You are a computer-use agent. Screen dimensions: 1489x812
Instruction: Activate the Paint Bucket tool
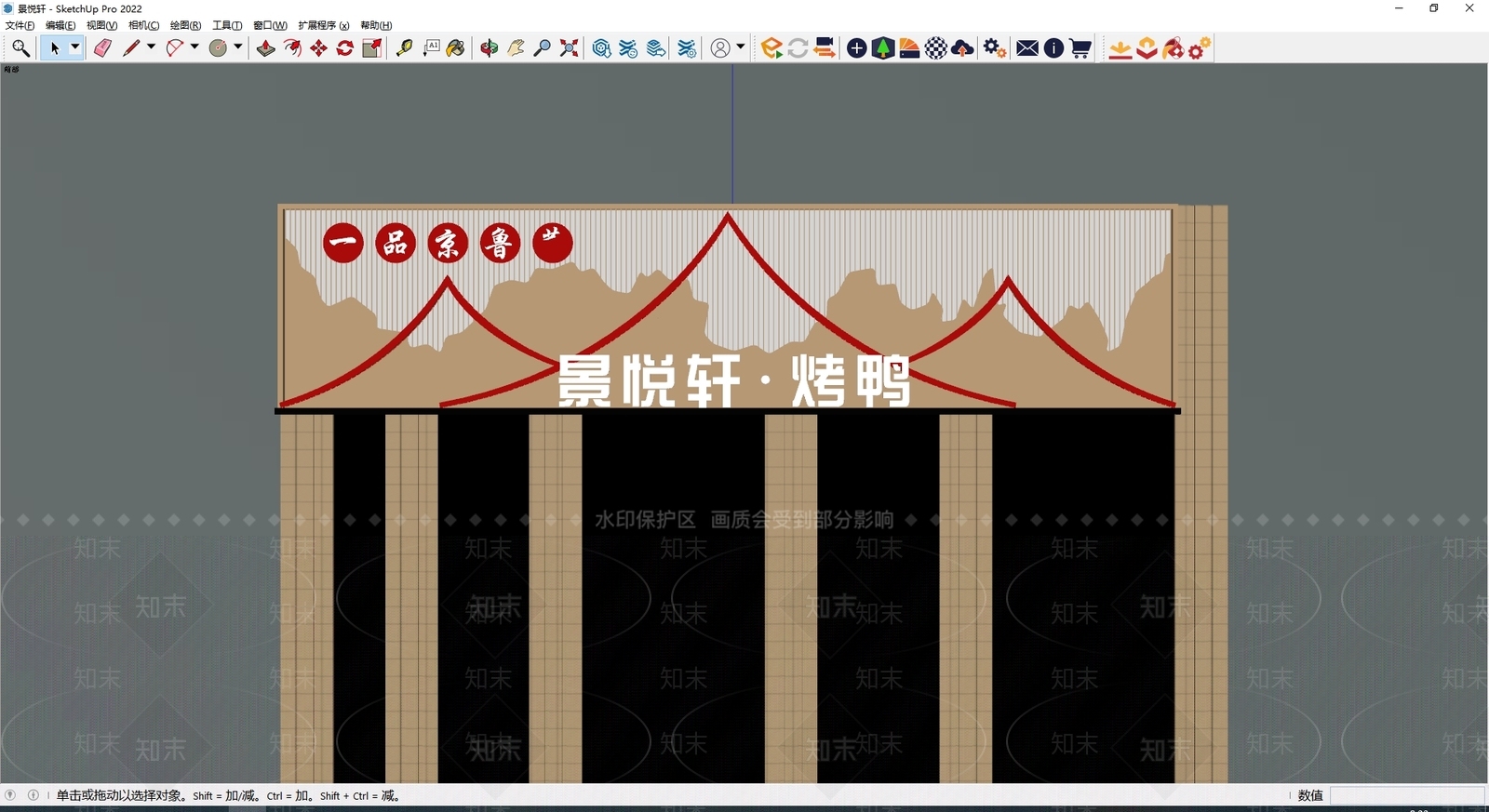456,48
